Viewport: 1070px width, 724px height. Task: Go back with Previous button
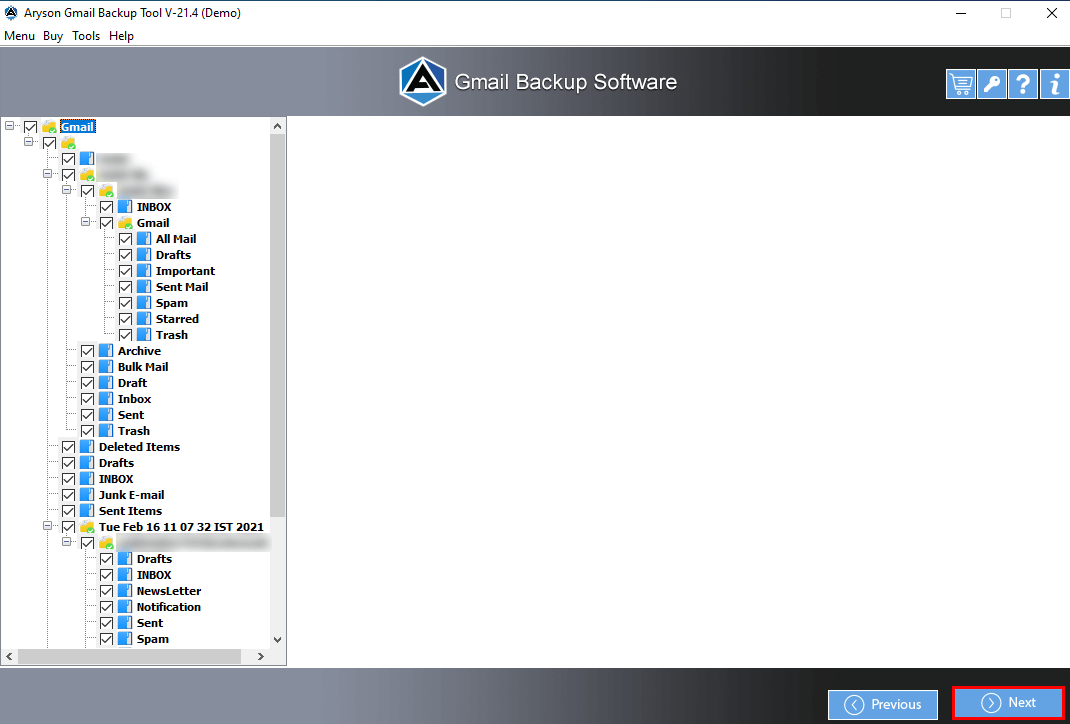click(x=883, y=704)
